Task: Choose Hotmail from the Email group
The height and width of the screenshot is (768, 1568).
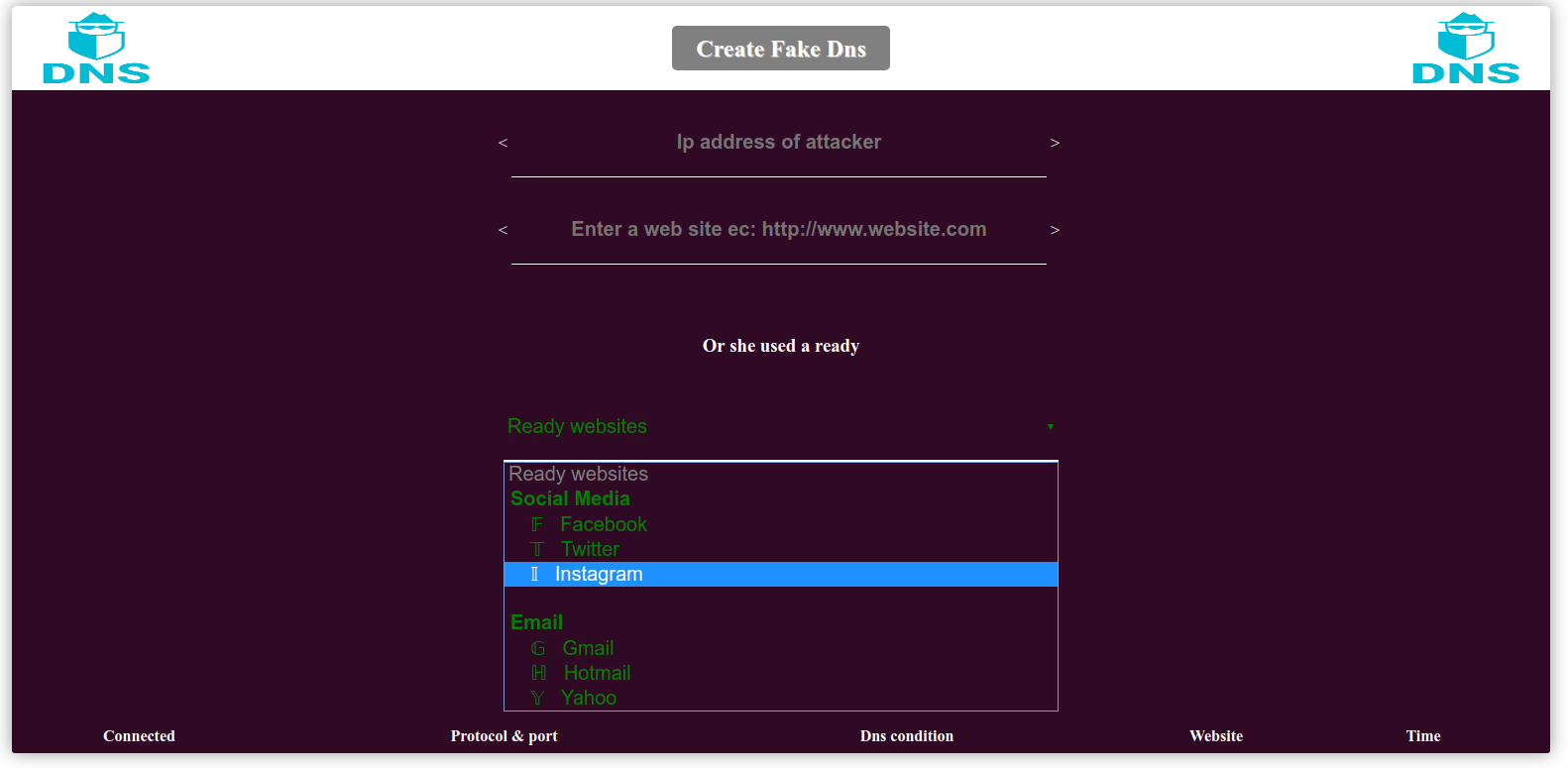Action: [781, 673]
